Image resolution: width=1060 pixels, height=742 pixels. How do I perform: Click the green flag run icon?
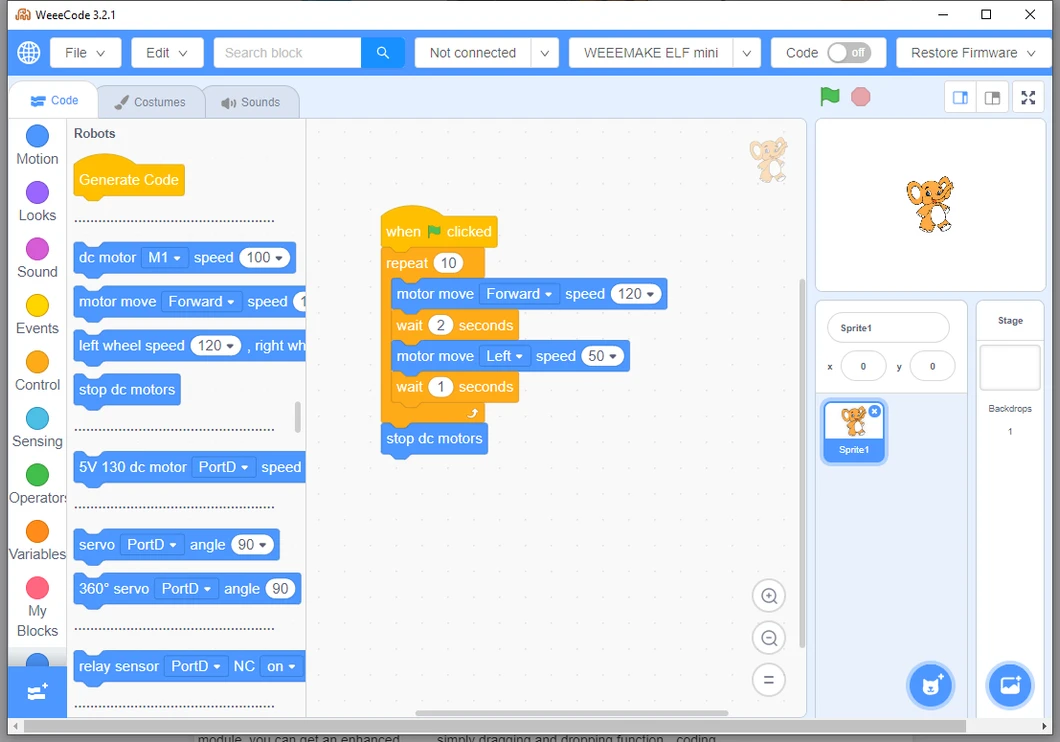click(x=829, y=96)
